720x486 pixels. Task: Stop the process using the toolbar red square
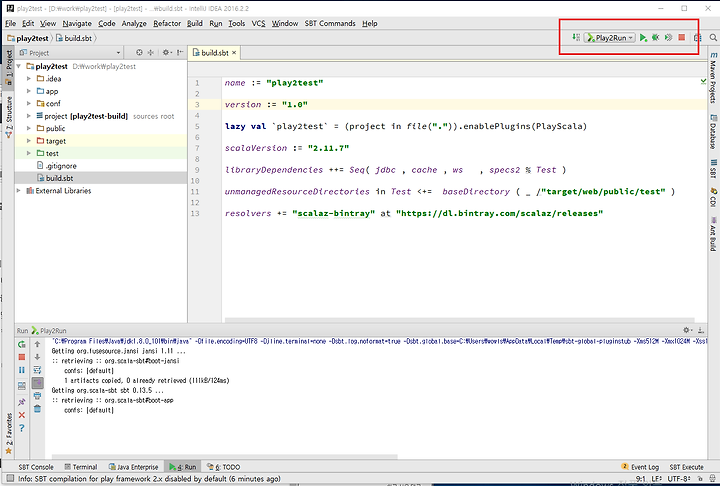point(682,38)
